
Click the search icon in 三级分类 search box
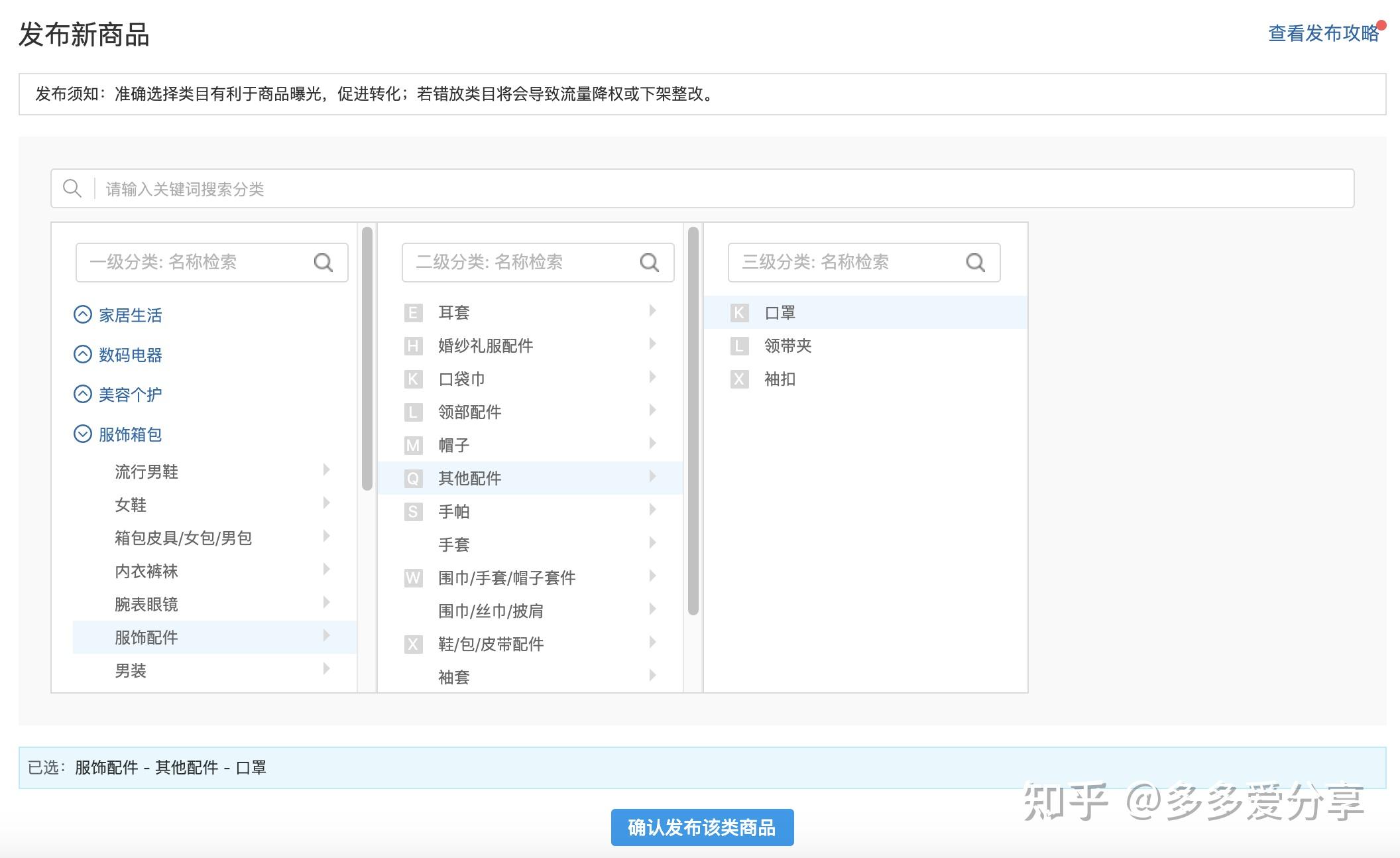[x=975, y=263]
